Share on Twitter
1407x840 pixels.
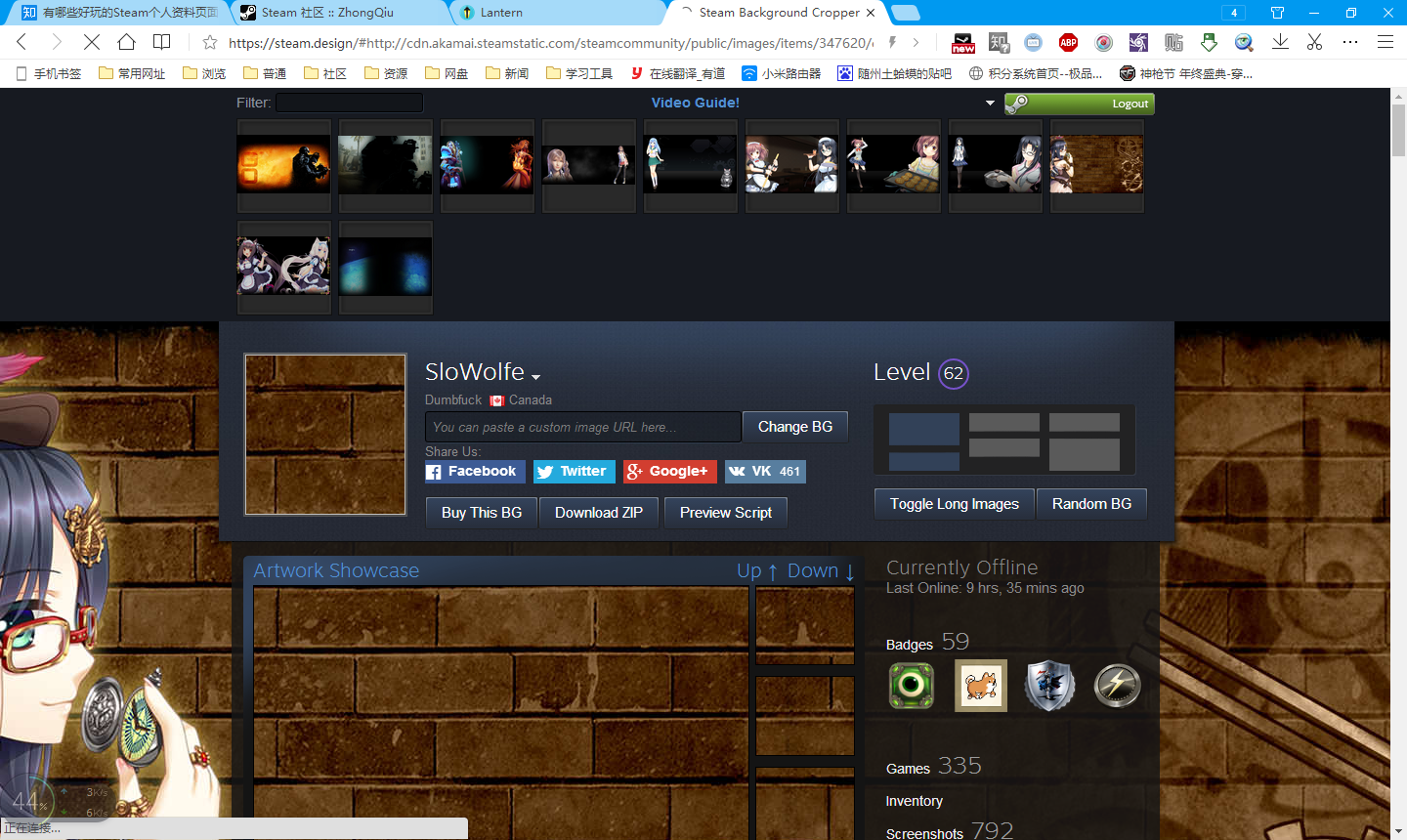pyautogui.click(x=575, y=472)
